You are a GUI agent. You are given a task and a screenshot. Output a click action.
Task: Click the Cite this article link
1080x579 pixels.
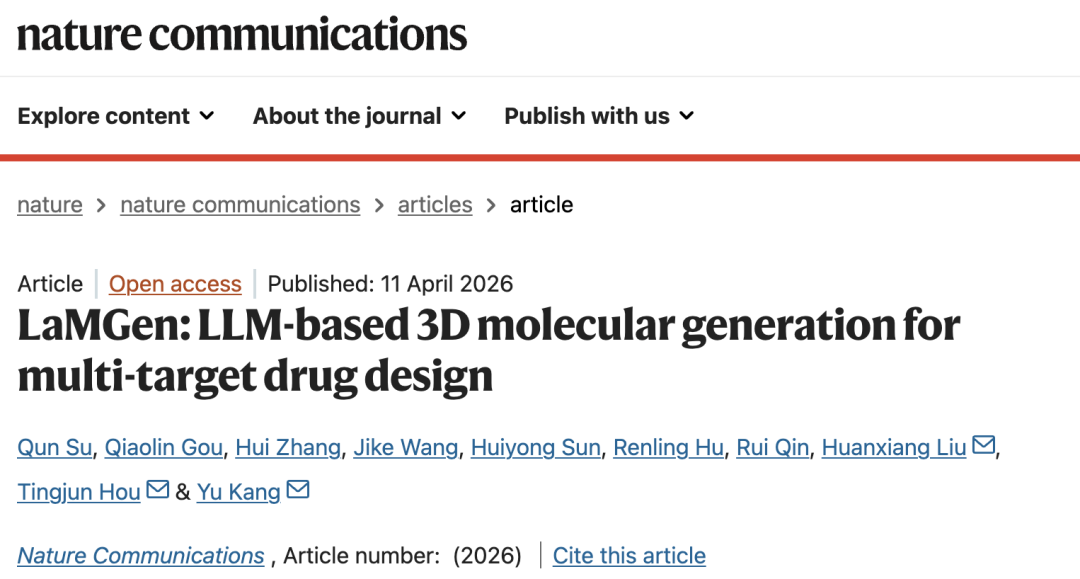[629, 556]
